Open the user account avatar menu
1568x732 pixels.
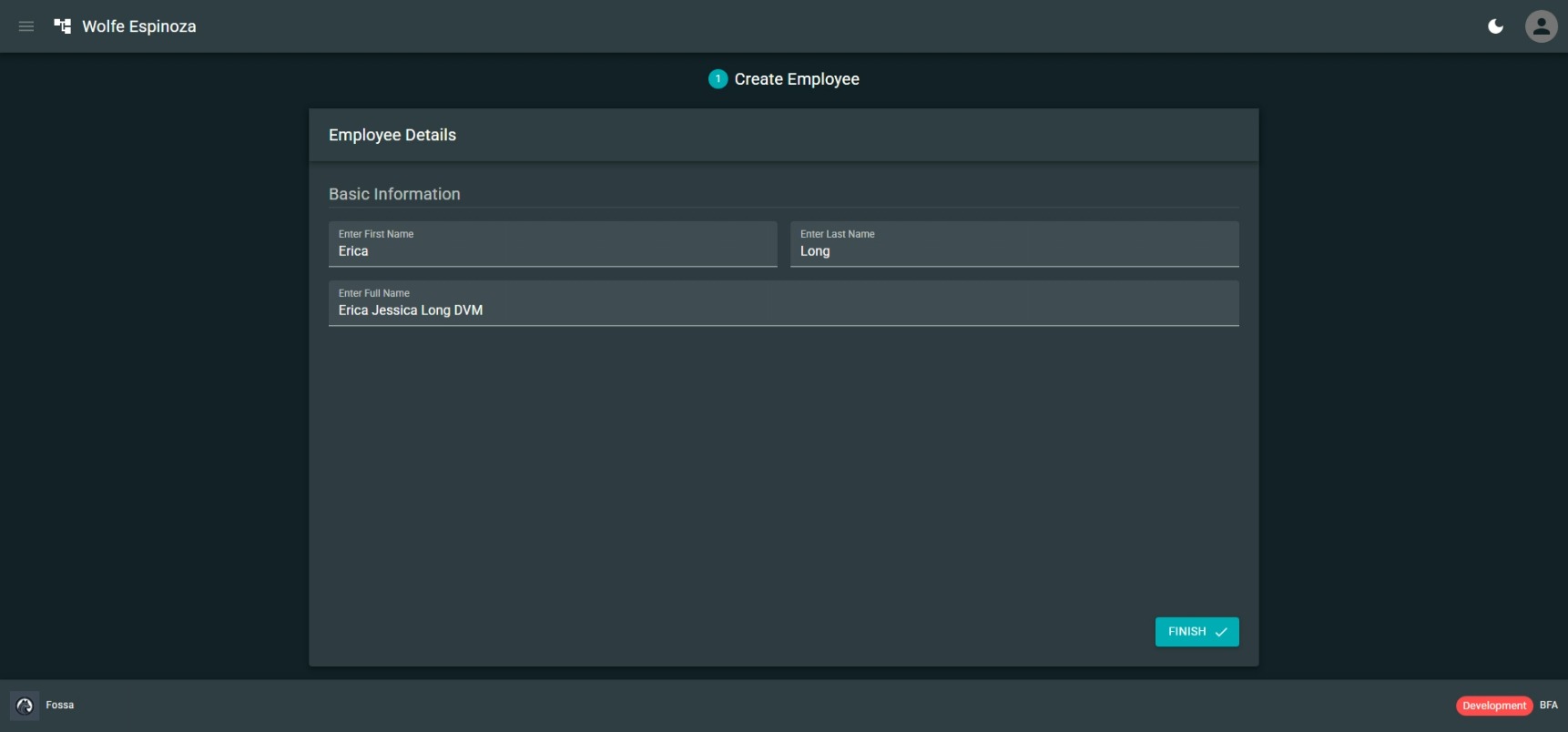1541,26
